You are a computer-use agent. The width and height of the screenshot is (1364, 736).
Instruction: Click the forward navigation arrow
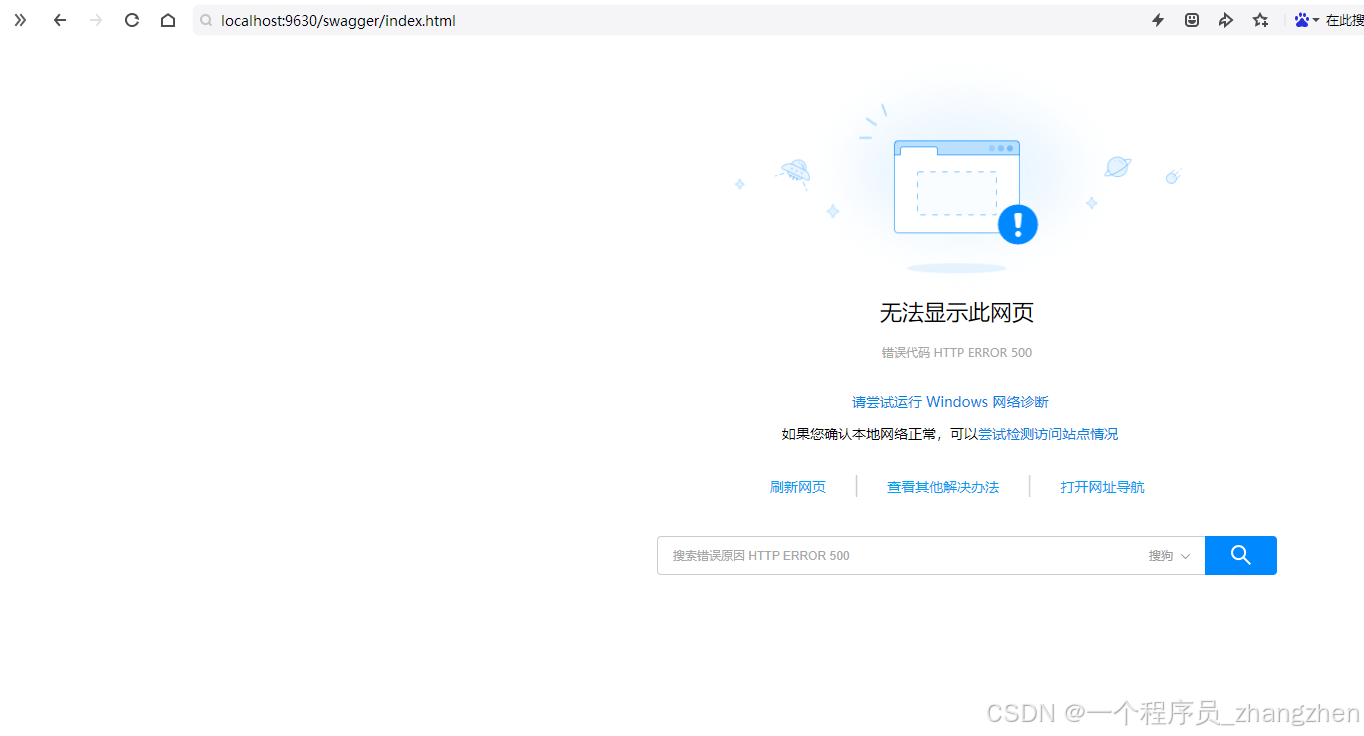(95, 19)
